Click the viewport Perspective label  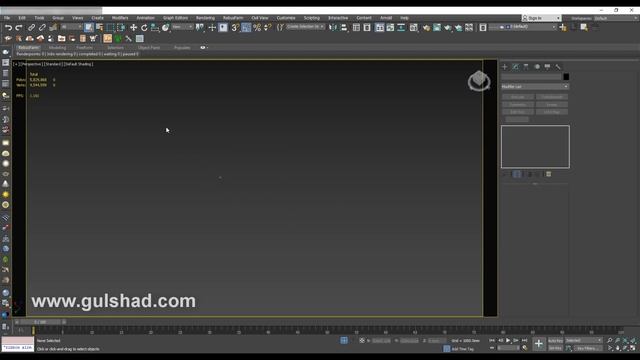pos(31,64)
